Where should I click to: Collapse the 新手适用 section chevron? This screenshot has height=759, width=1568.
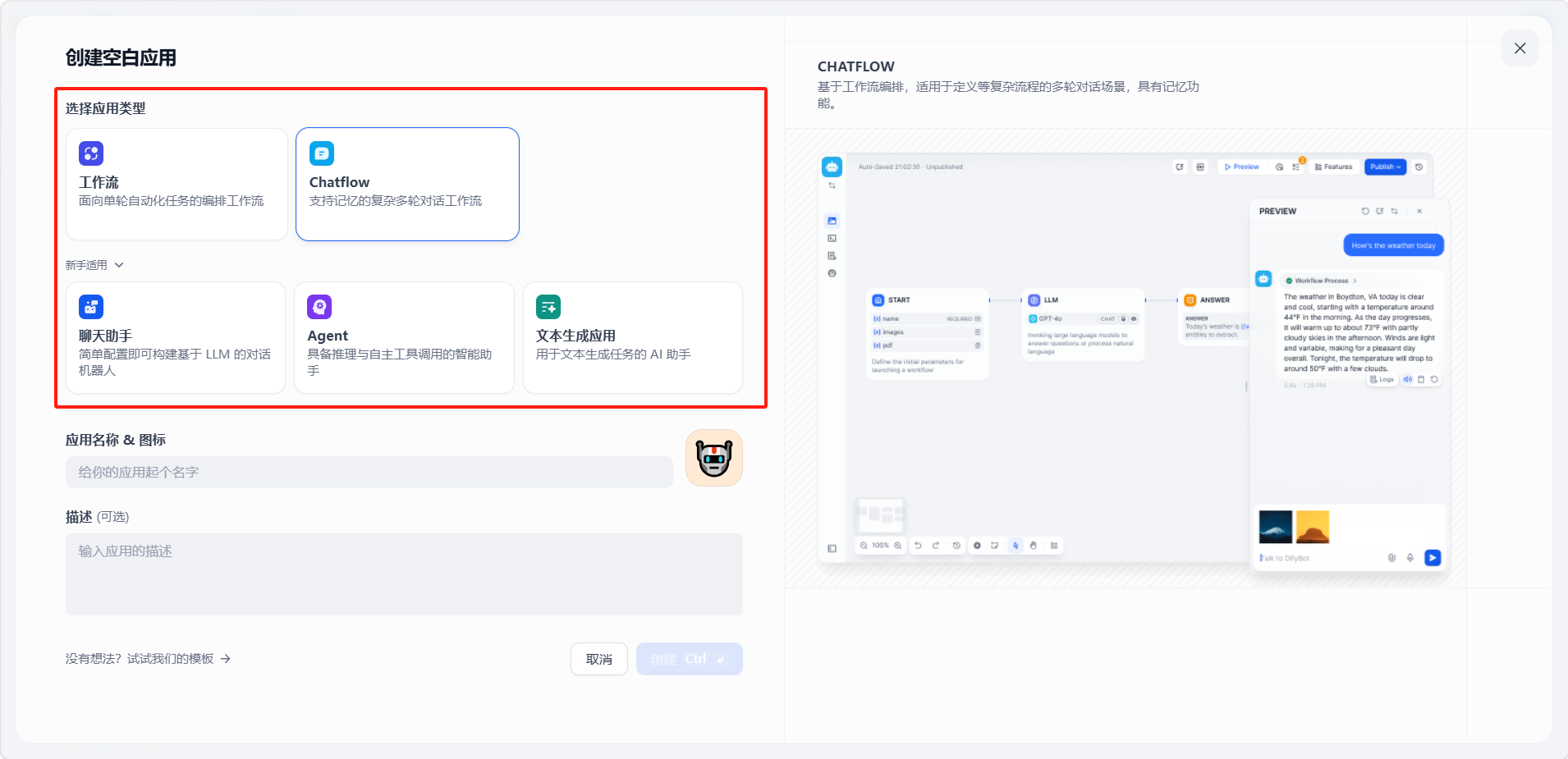coord(119,265)
